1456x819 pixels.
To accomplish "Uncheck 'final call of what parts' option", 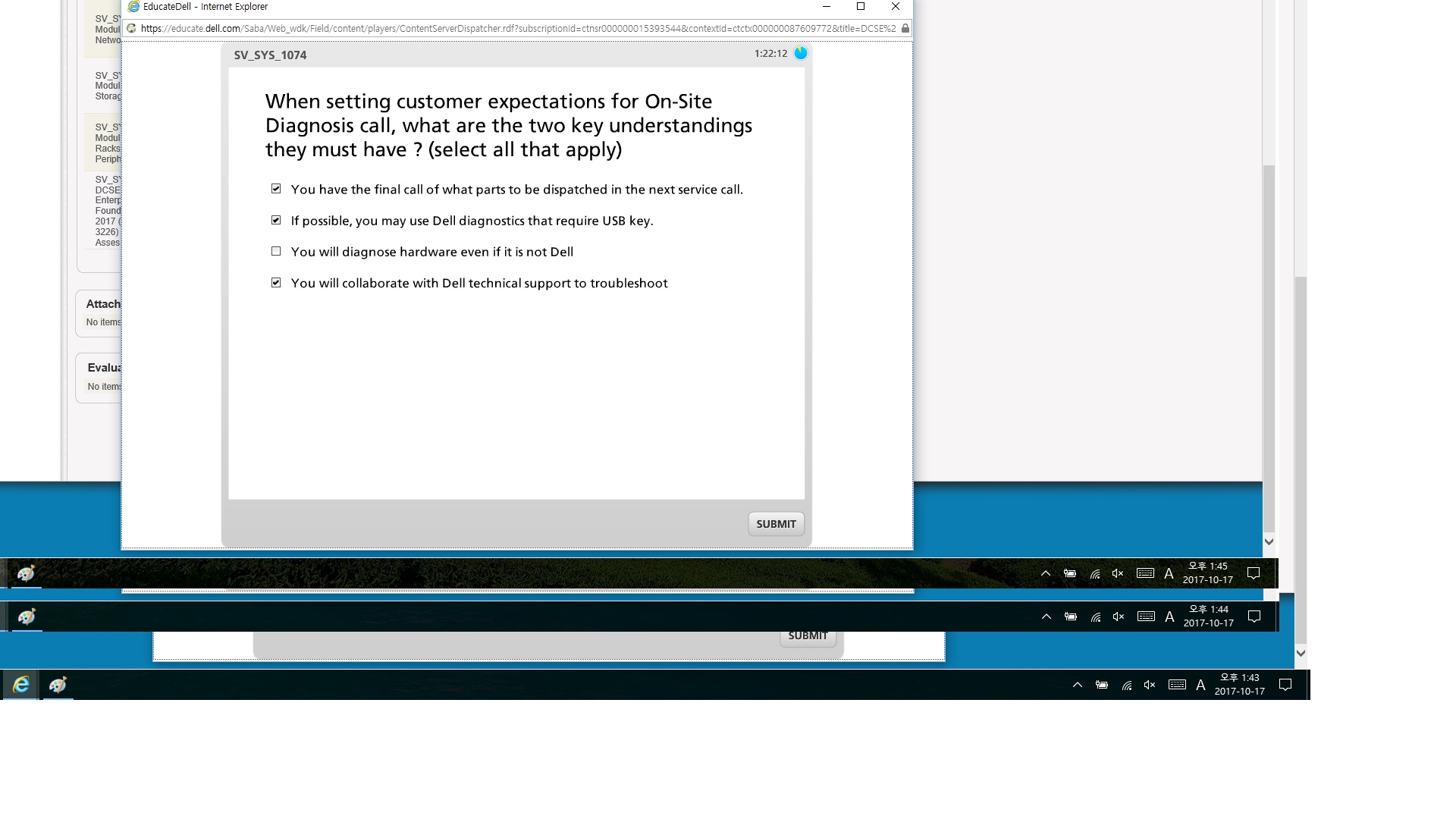I will pyautogui.click(x=276, y=189).
